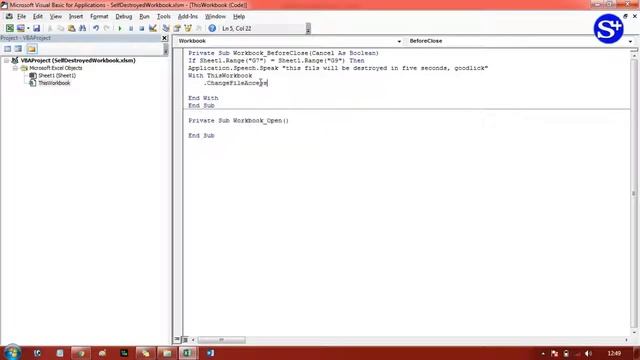Image resolution: width=640 pixels, height=360 pixels.
Task: Click the Reset stop icon
Action: 142,28
